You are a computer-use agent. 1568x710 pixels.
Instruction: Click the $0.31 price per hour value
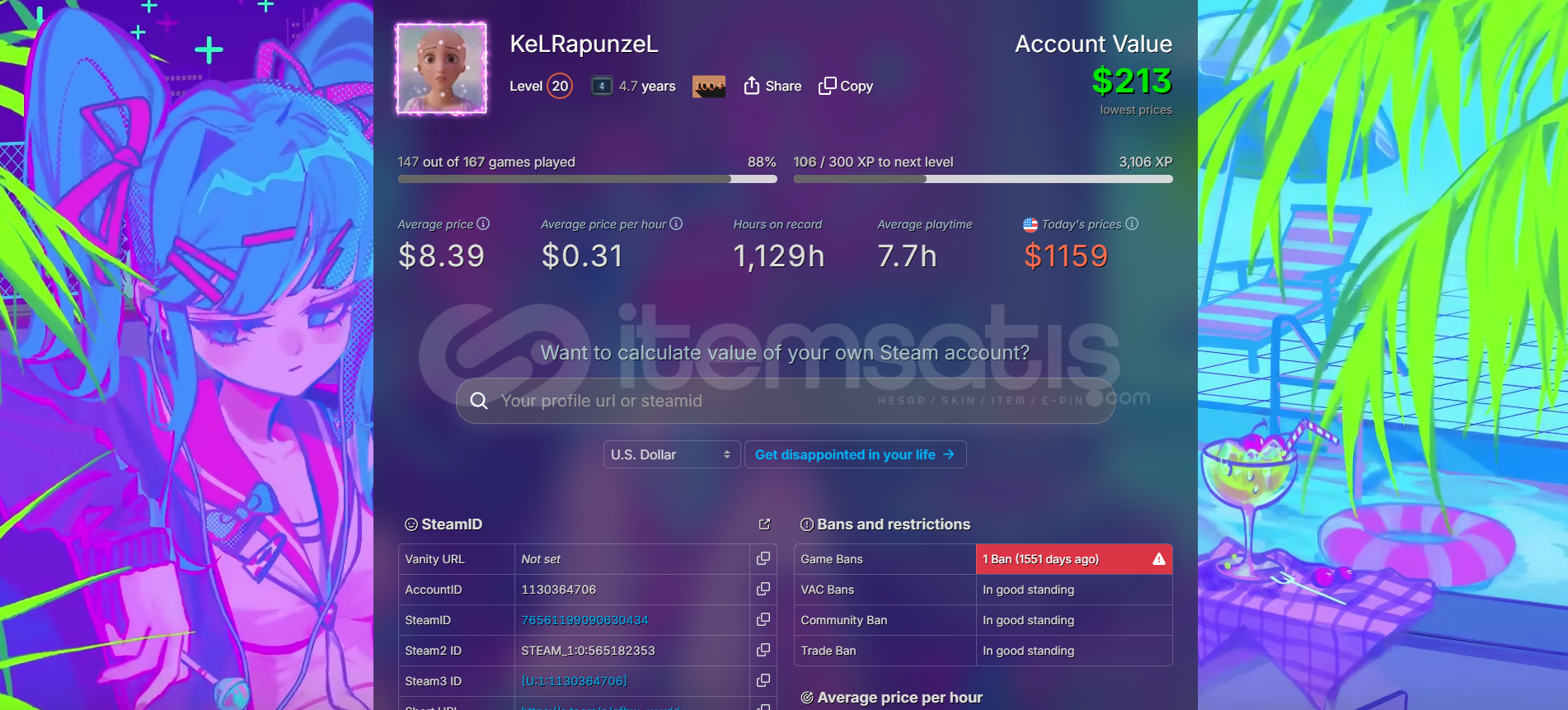tap(582, 256)
